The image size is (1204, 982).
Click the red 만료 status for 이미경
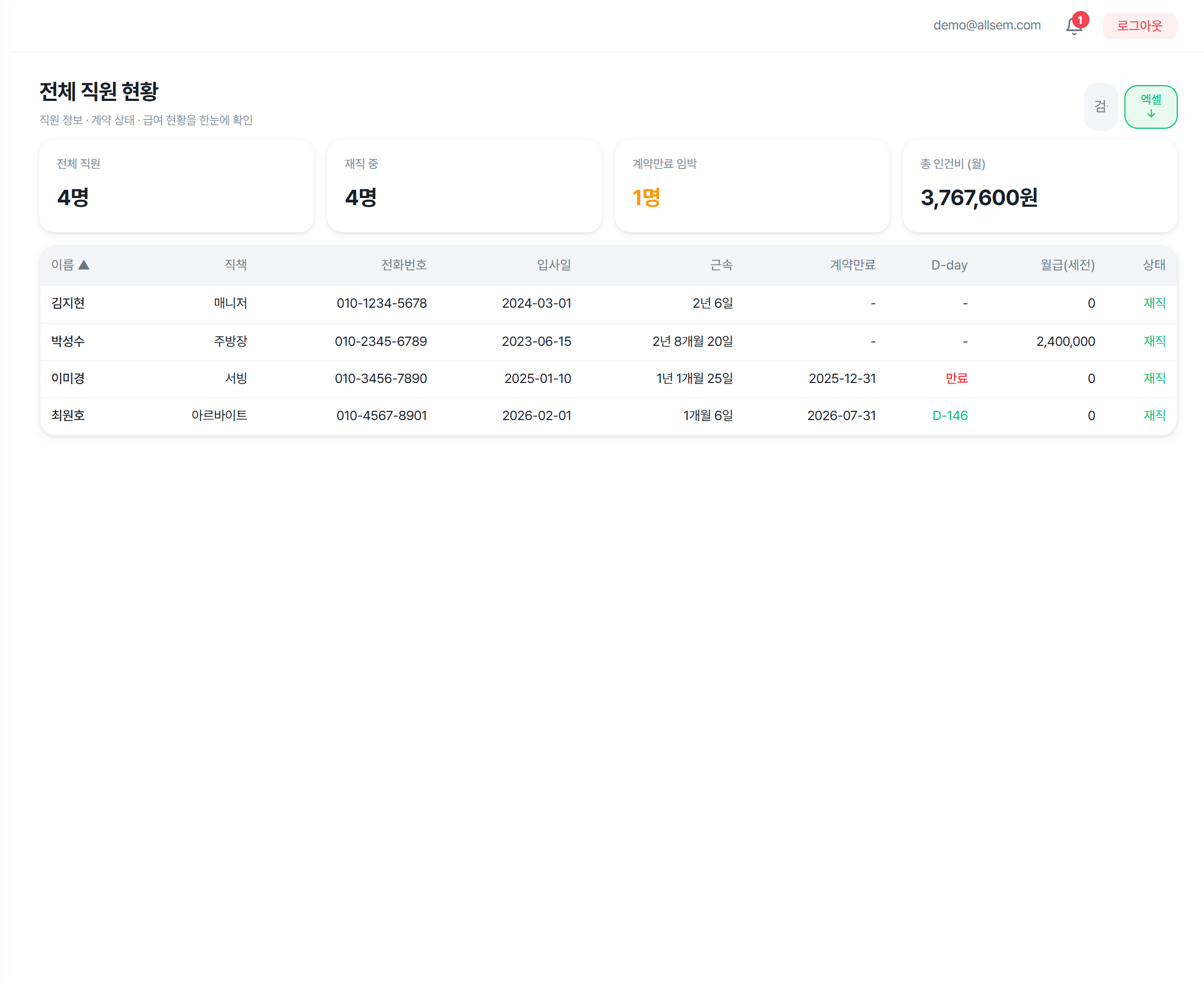[956, 379]
